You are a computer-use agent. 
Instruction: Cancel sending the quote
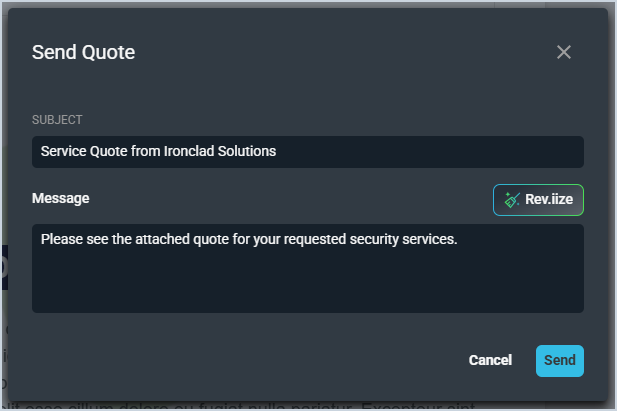(490, 360)
